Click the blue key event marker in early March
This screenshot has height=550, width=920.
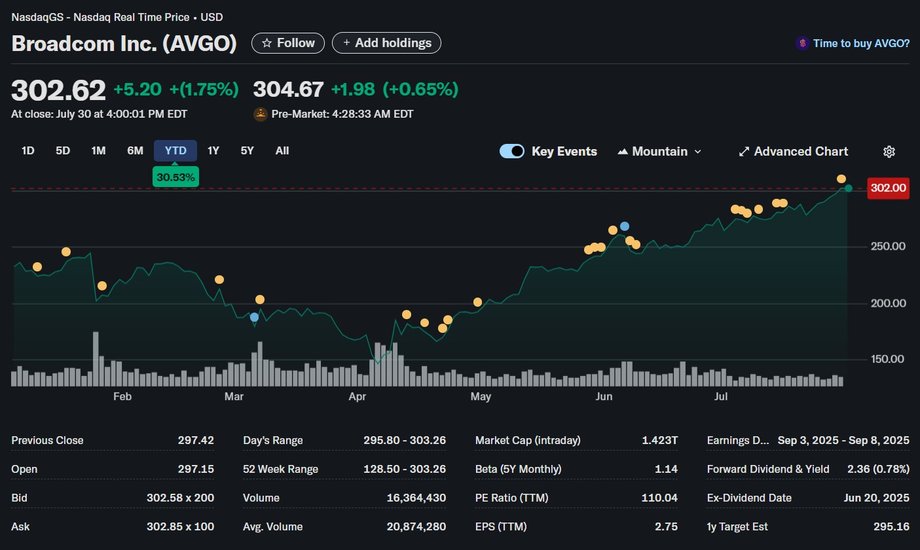point(254,317)
